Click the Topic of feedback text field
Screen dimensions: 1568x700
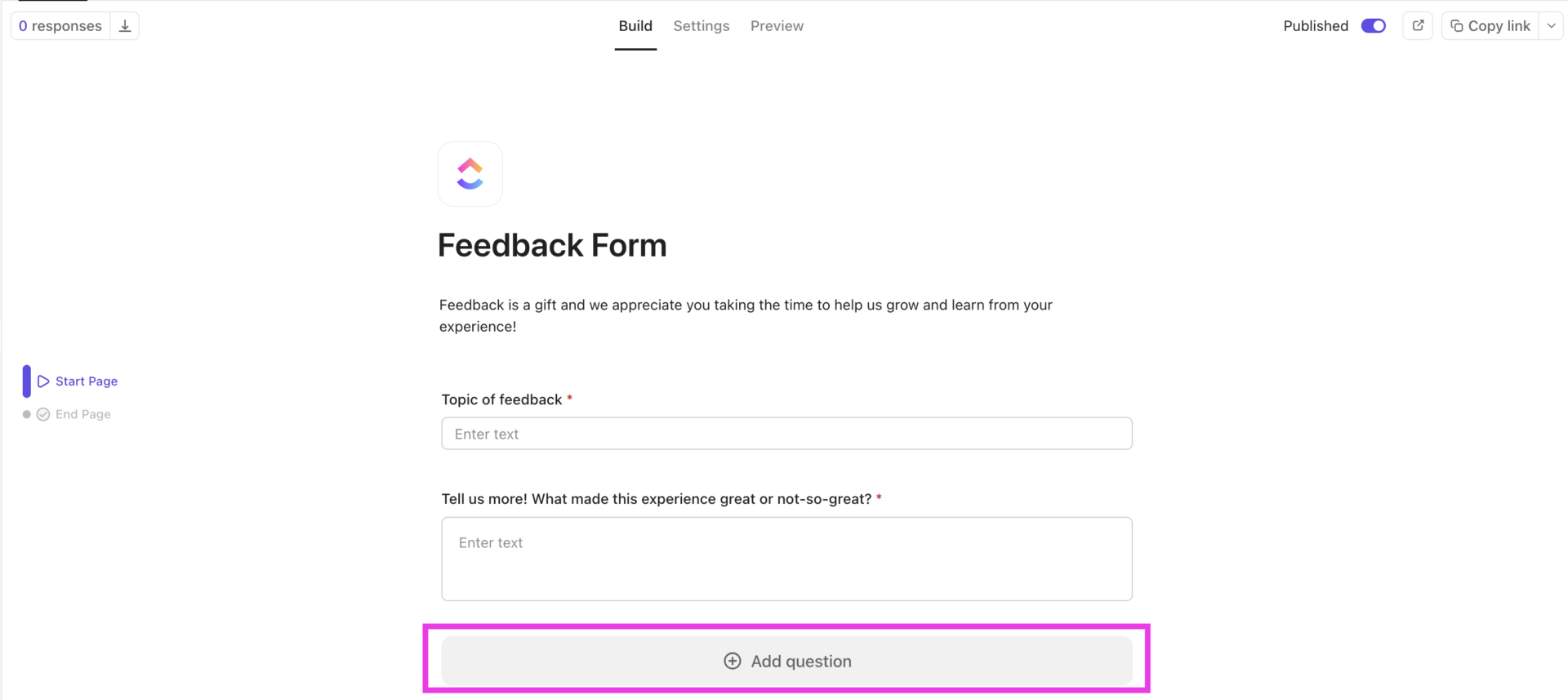[786, 433]
